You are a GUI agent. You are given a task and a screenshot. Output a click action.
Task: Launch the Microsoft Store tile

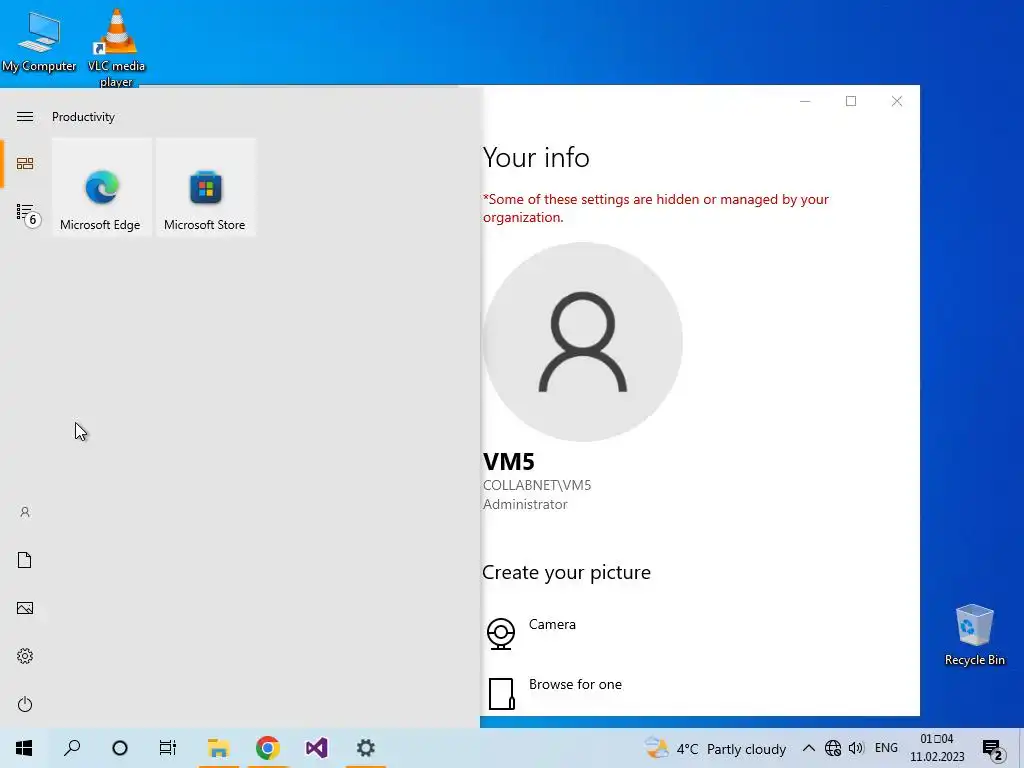pos(206,187)
